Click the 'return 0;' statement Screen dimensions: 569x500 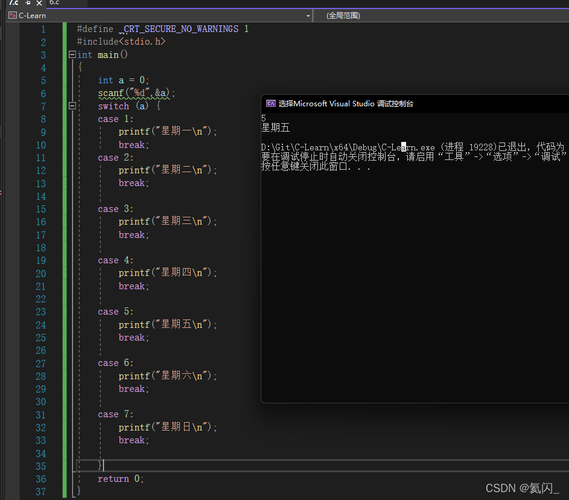(121, 479)
